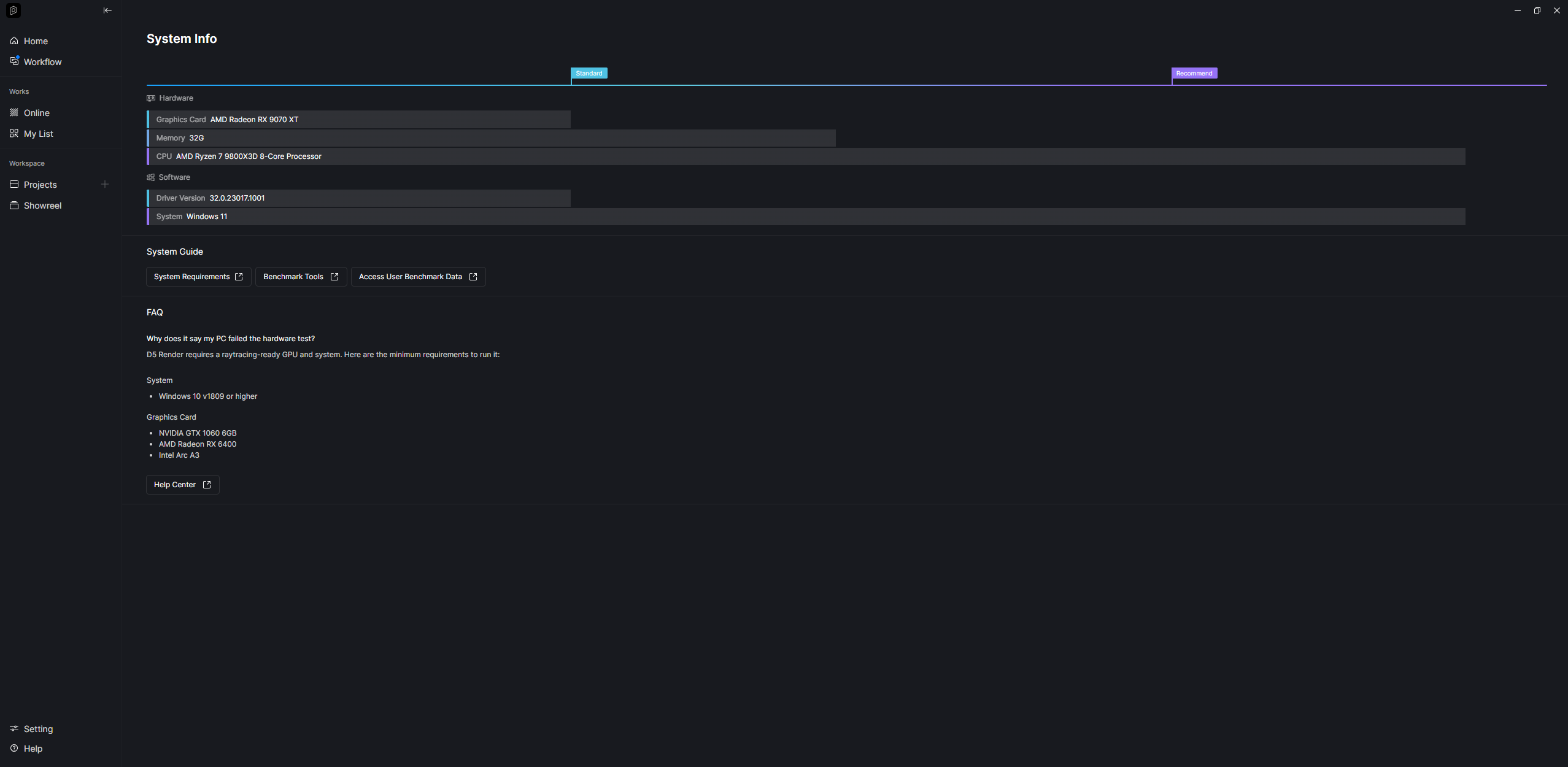Click Access User Benchmark Data button
This screenshot has width=1568, height=767.
pyautogui.click(x=418, y=277)
